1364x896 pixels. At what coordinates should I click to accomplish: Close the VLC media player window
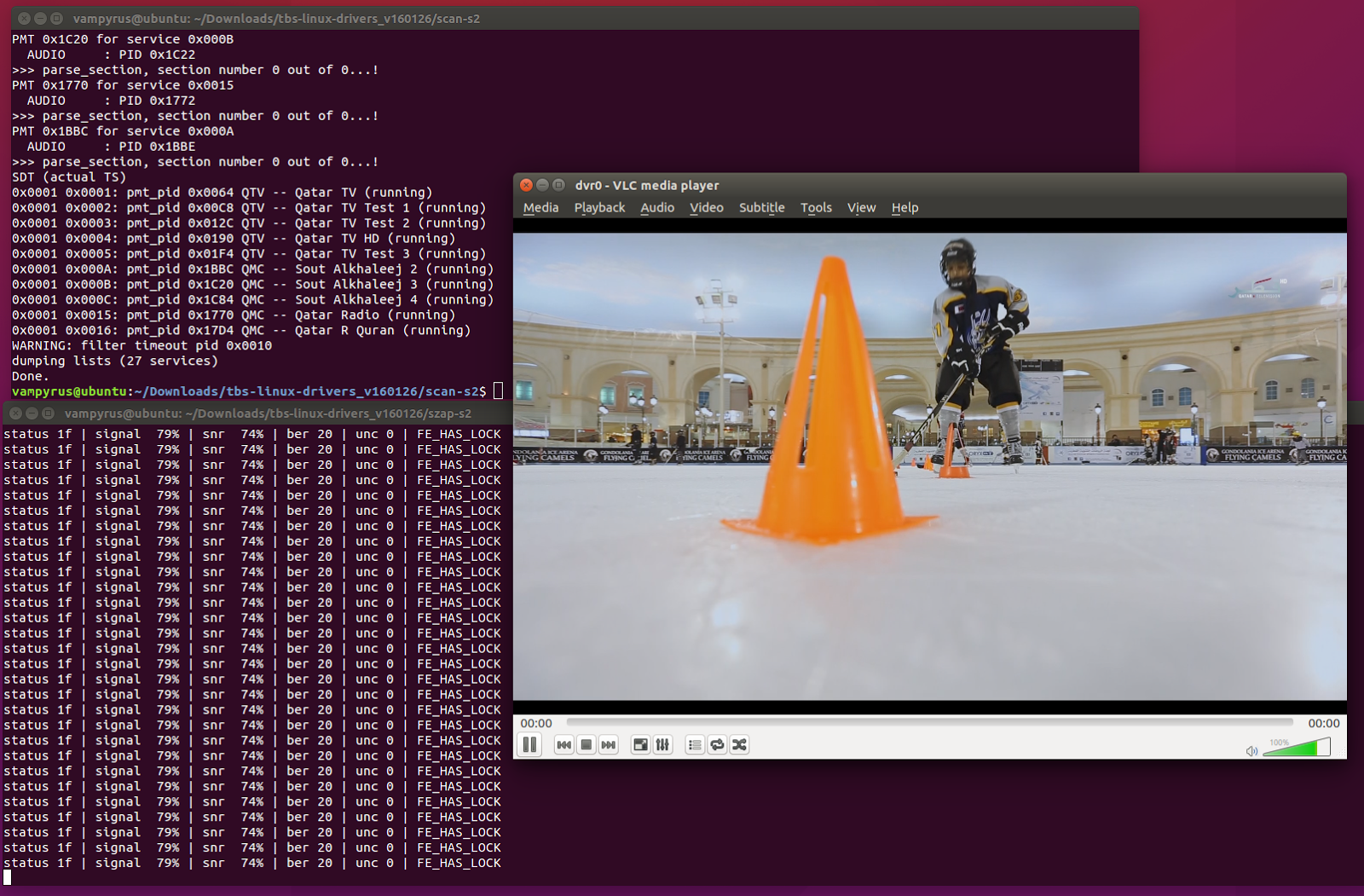526,185
